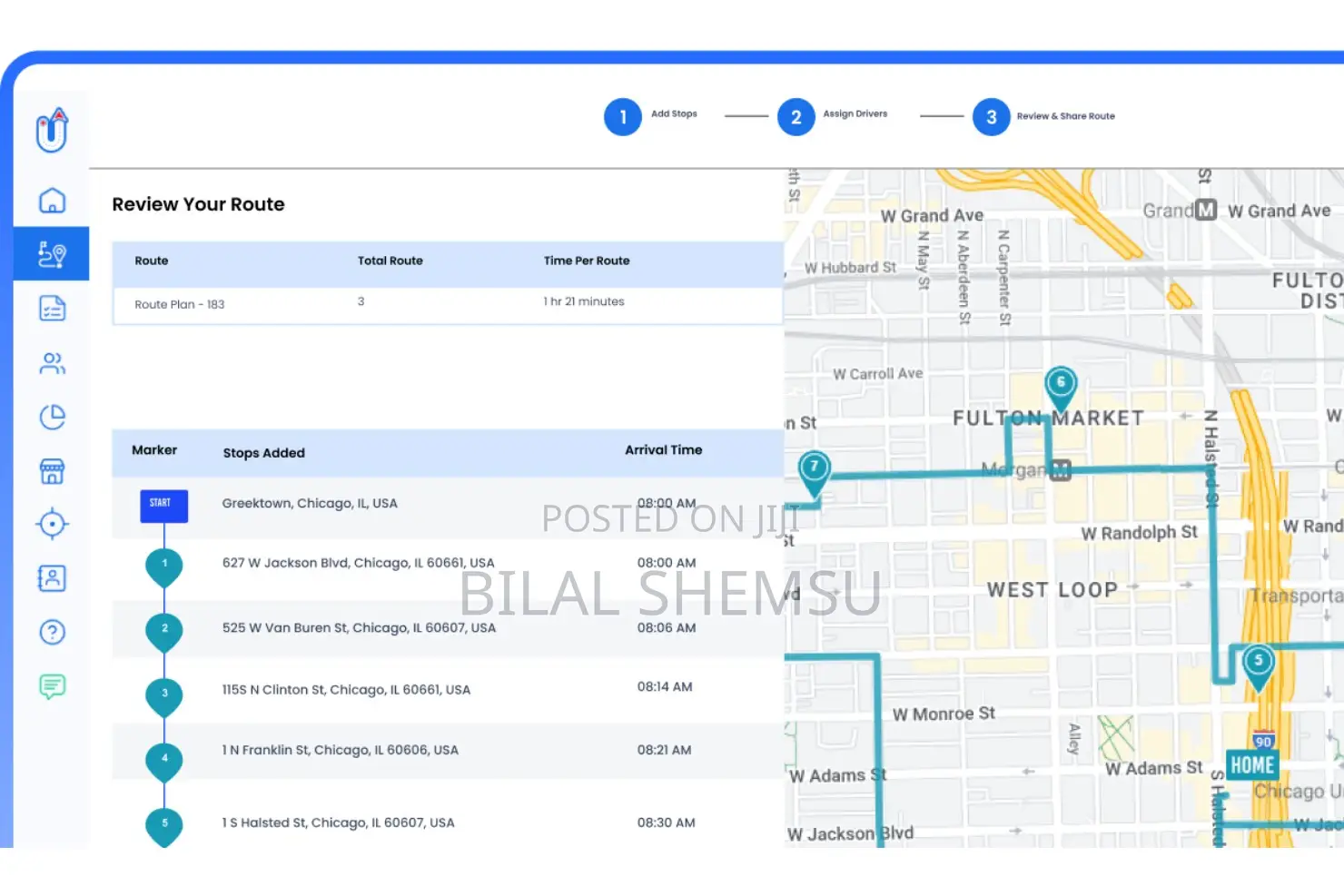Click stop marker 2 in the list
Viewport: 1344px width, 896px height.
click(x=164, y=633)
